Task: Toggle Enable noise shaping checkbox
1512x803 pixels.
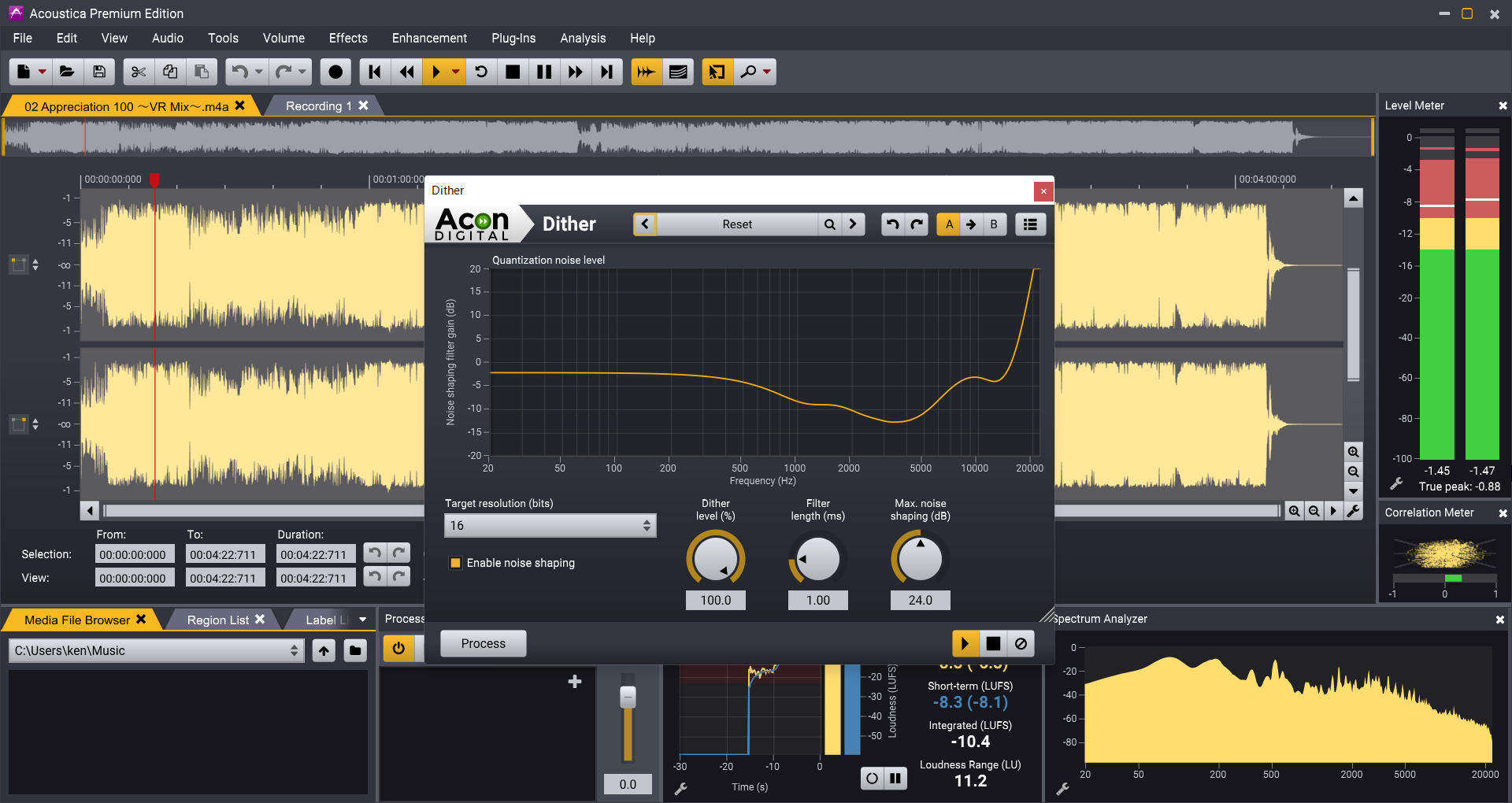Action: 455,563
